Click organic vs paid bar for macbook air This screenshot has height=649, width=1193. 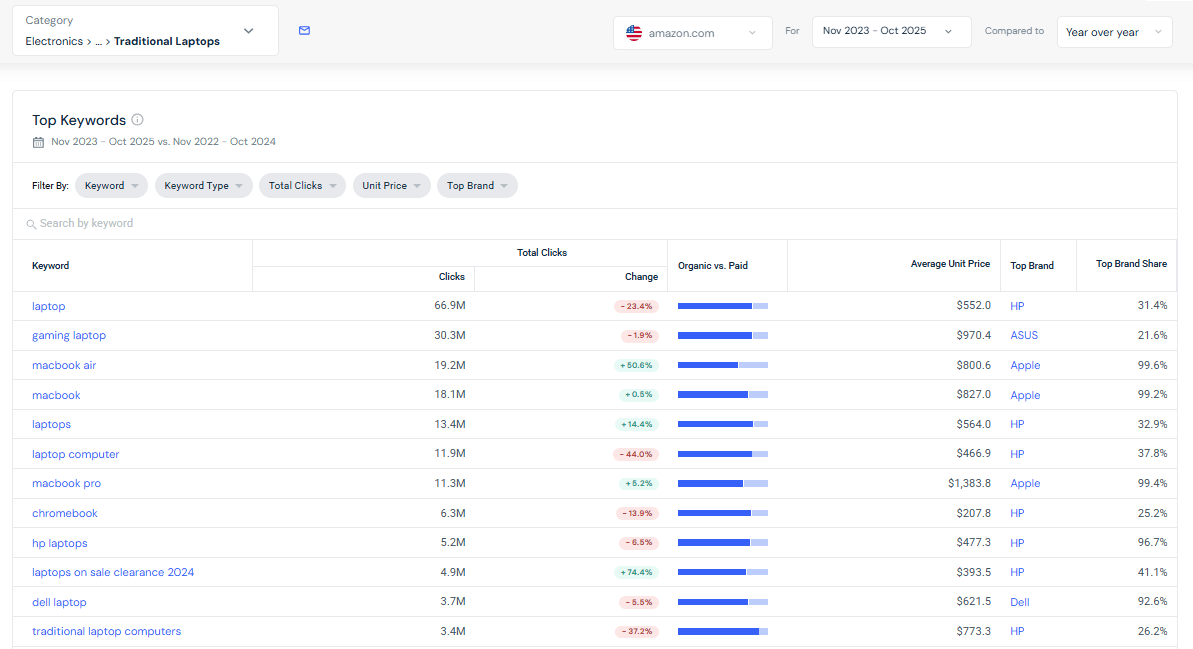[723, 365]
